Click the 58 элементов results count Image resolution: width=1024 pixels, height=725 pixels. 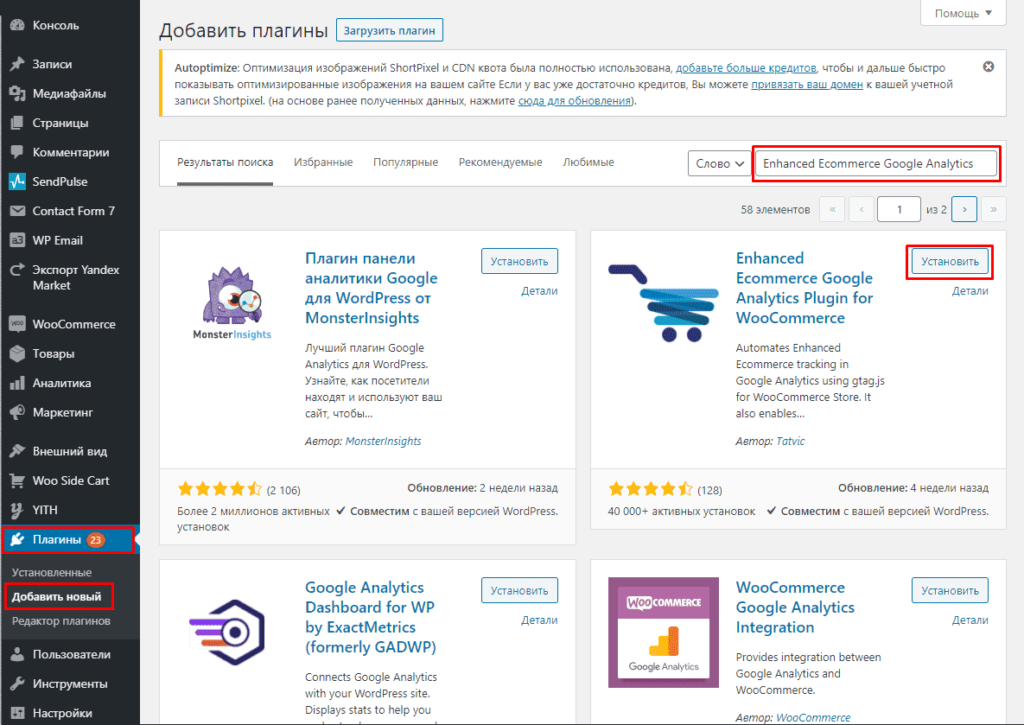pos(775,210)
